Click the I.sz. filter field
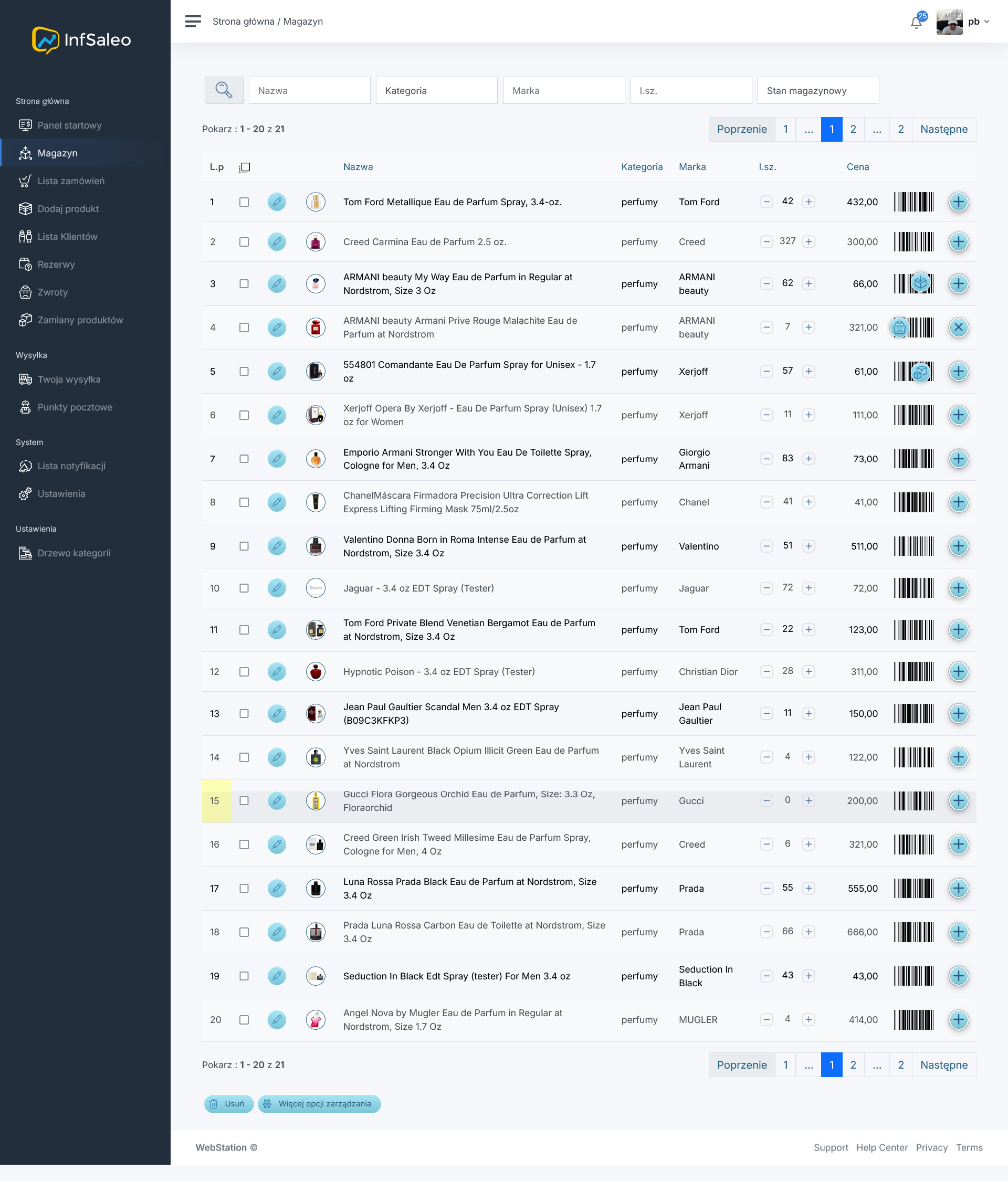 pos(691,90)
